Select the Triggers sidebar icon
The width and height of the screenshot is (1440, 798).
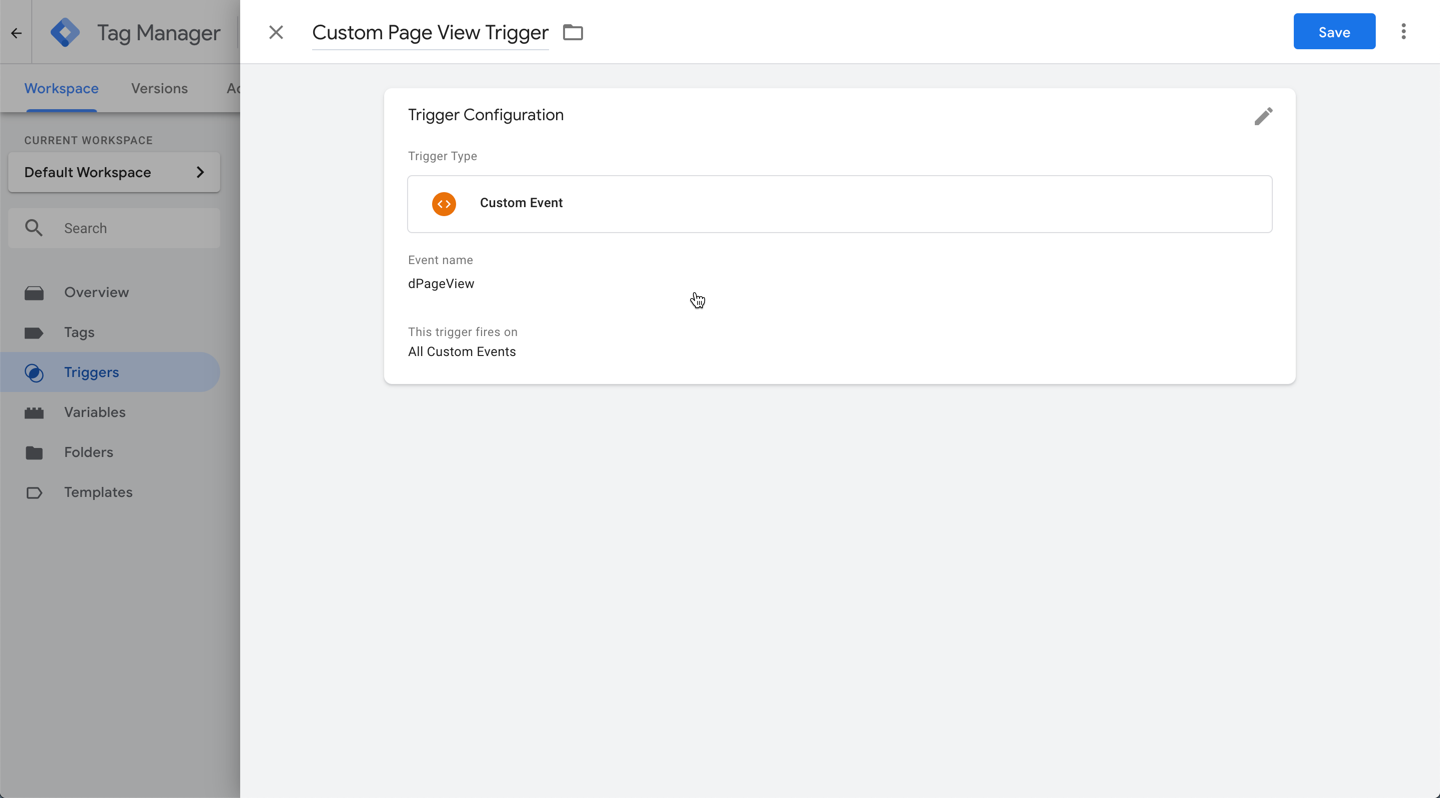tap(34, 372)
